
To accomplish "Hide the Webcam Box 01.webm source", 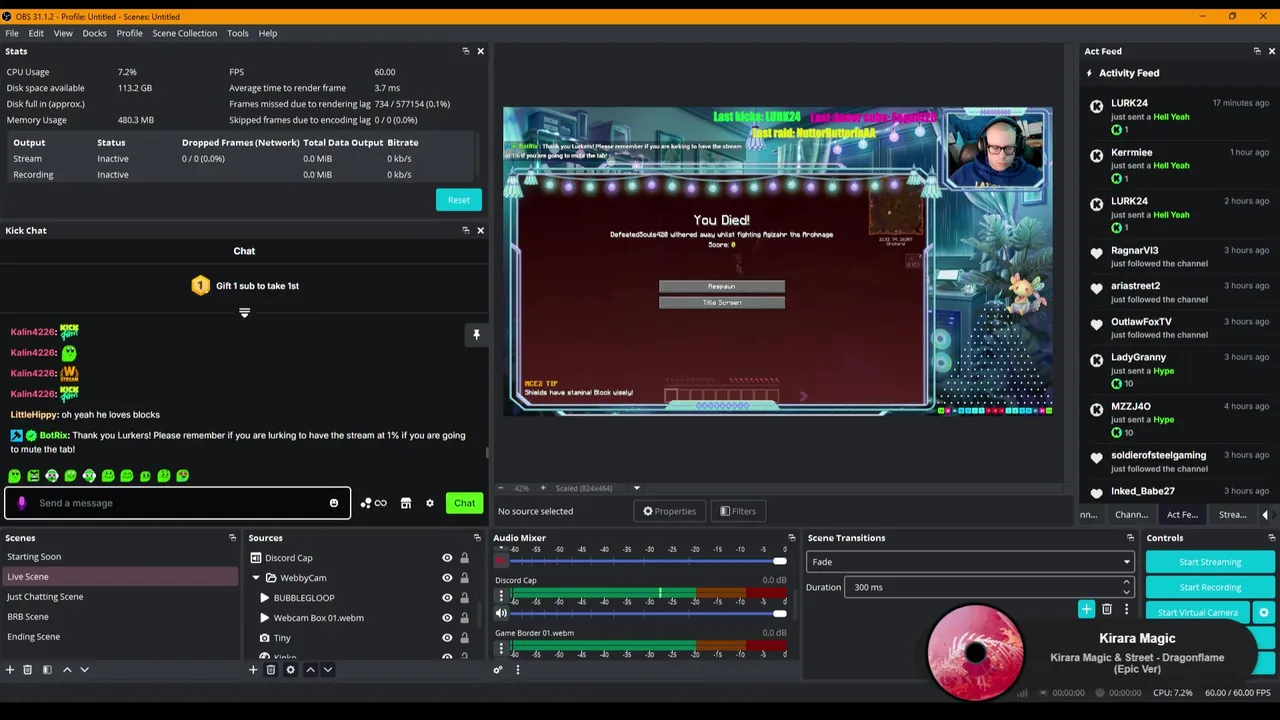I will click(447, 618).
